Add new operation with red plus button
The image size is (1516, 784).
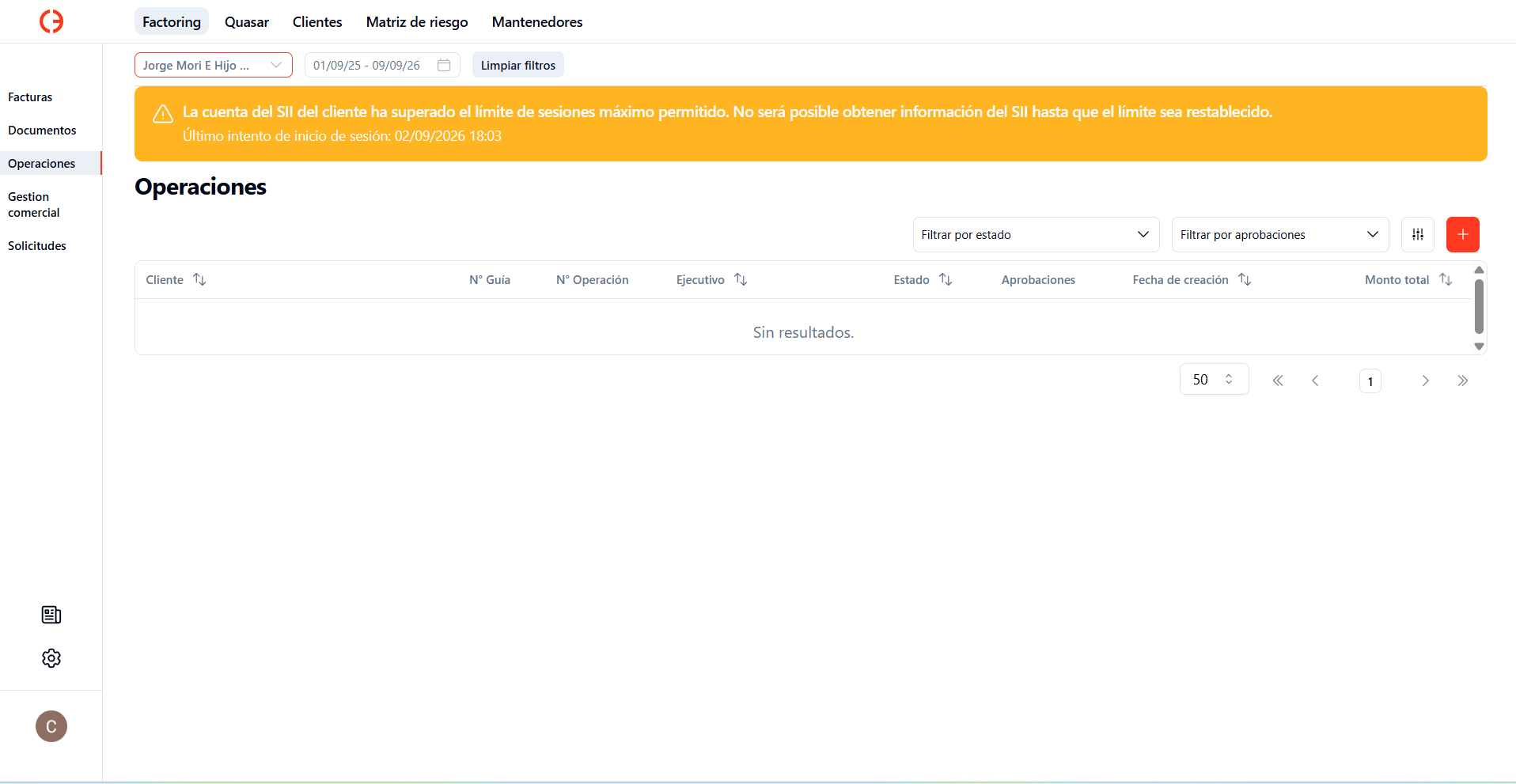coord(1463,234)
